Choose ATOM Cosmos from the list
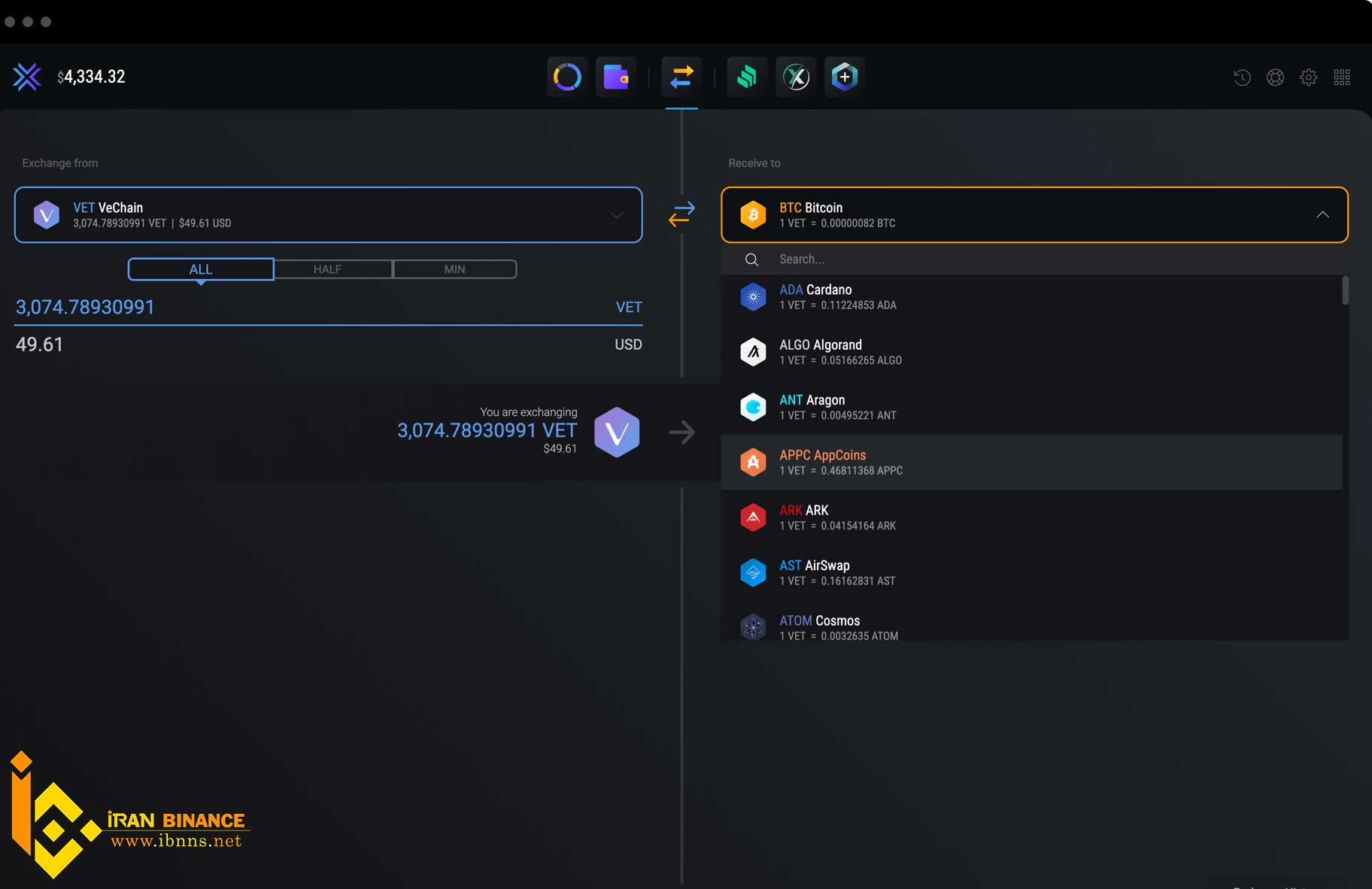Viewport: 1372px width, 889px height. pyautogui.click(x=1031, y=621)
